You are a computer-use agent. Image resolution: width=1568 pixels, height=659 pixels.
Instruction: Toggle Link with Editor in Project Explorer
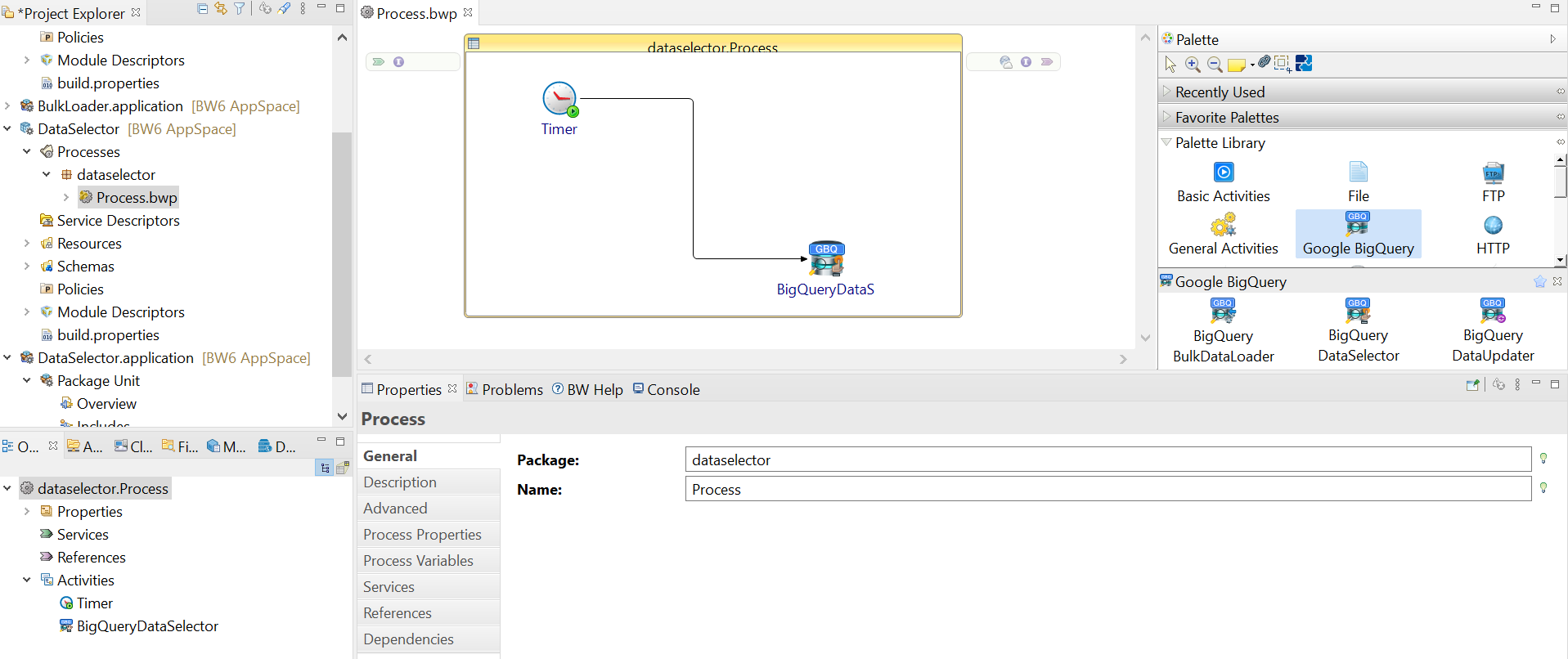(221, 8)
